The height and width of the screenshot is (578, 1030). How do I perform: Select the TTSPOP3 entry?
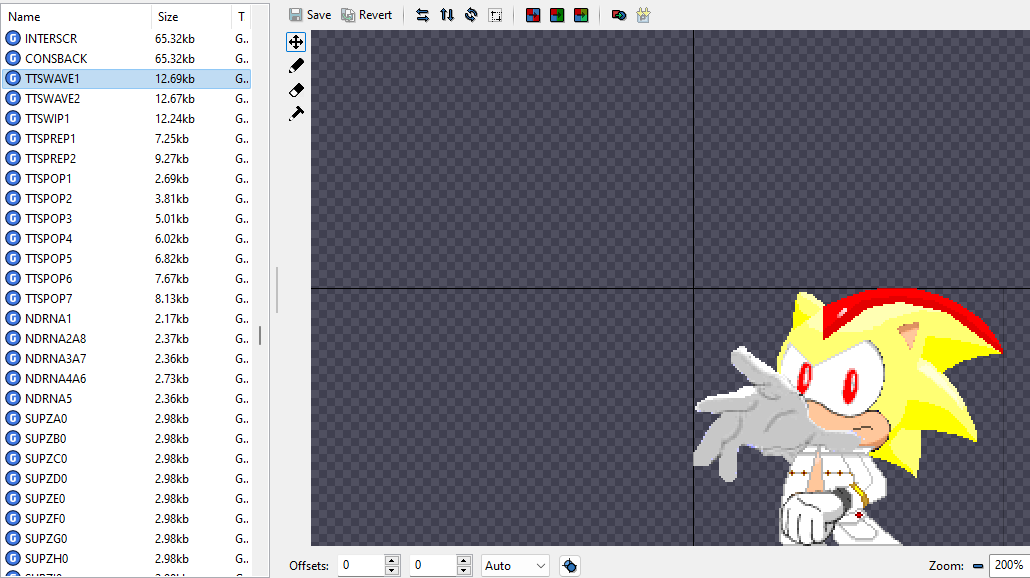pos(127,219)
